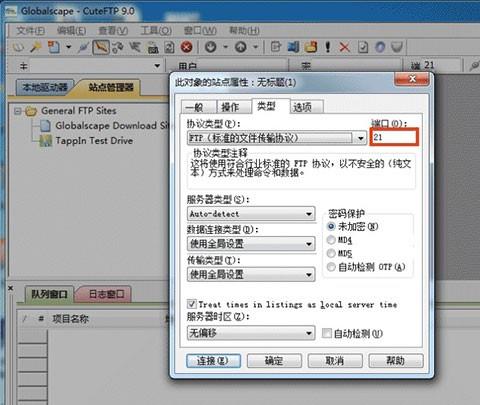This screenshot has height=405, width=480.
Task: Open the 数据连接类型 dropdown
Action: (251, 244)
